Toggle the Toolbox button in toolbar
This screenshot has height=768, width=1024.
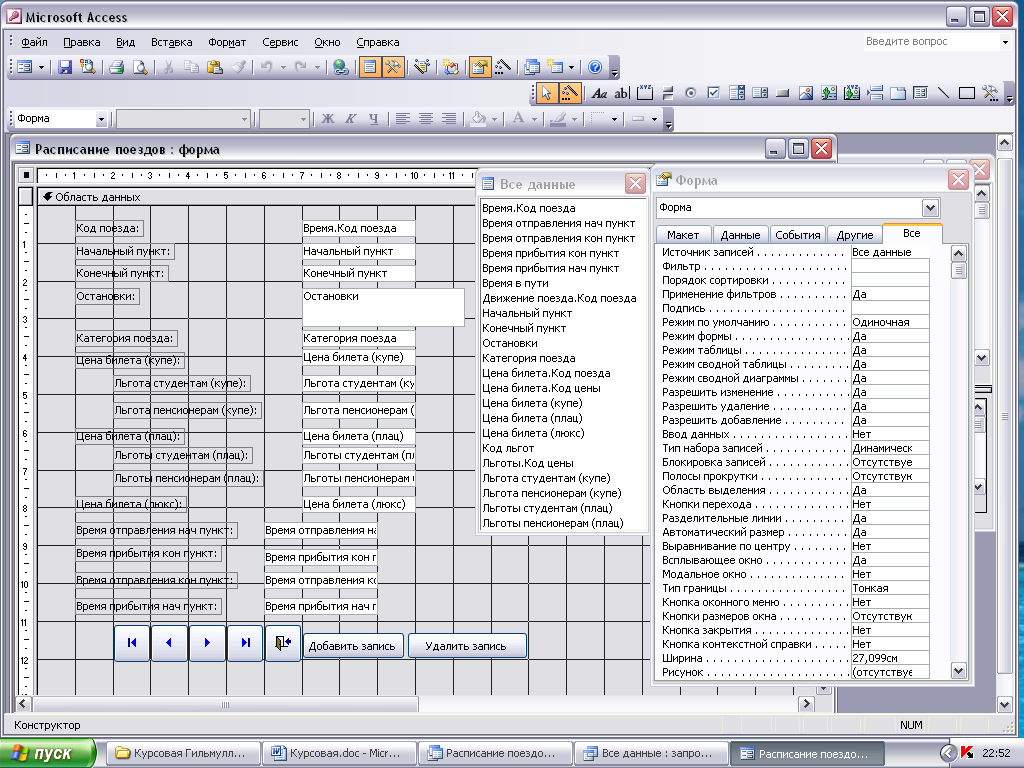click(x=393, y=67)
